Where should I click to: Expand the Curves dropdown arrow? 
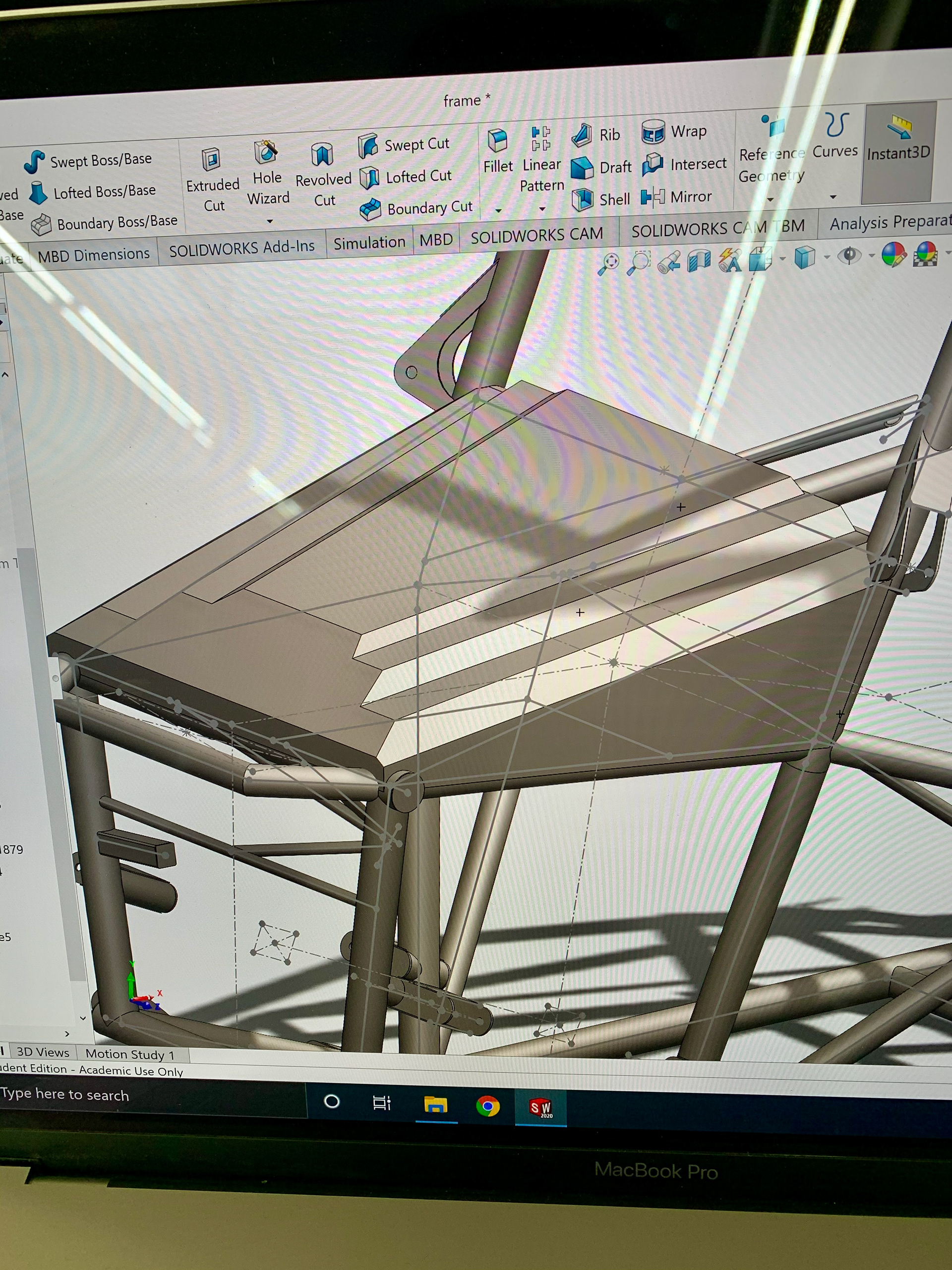[x=833, y=197]
